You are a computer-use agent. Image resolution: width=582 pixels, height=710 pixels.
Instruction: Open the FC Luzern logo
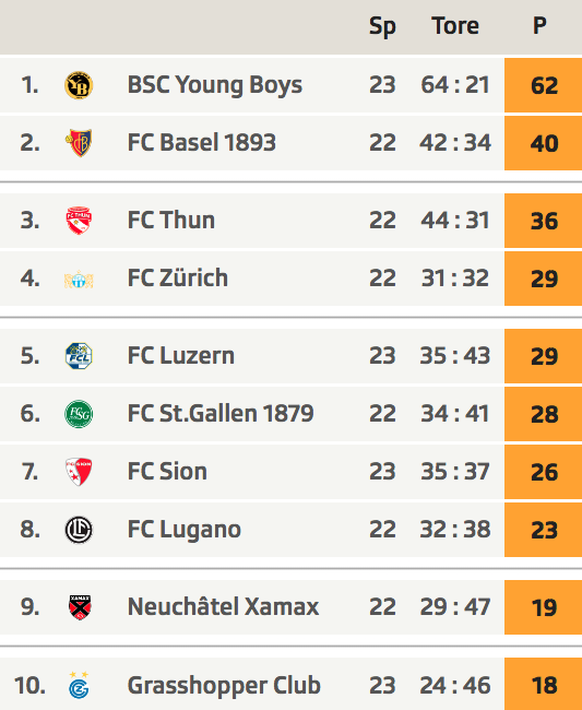[79, 356]
